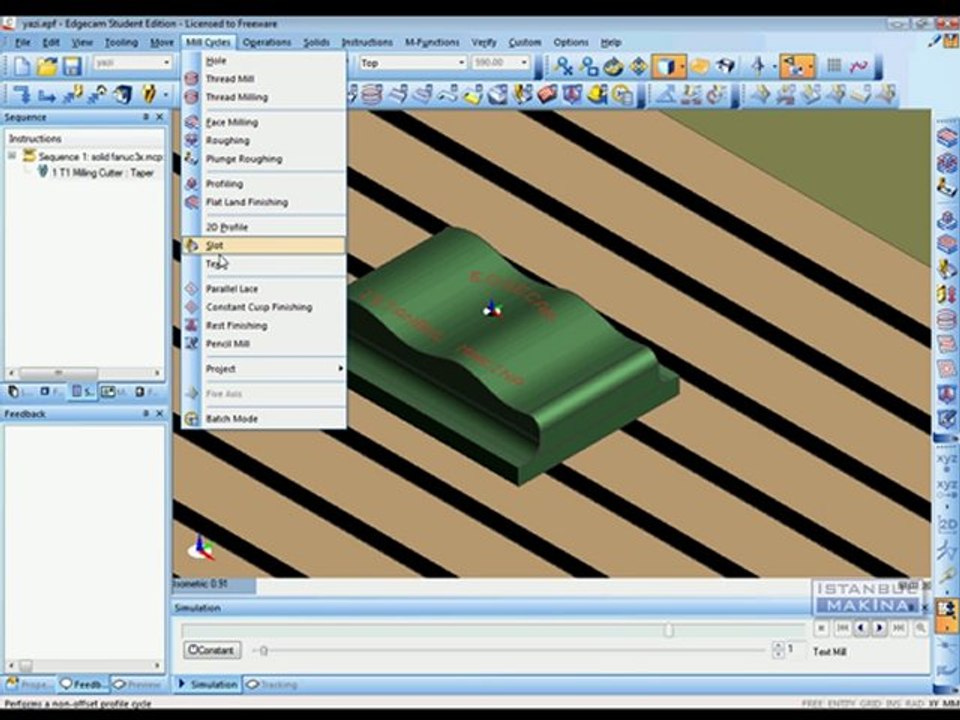This screenshot has width=960, height=720.
Task: Click the simulation progress bar handle
Action: pos(669,630)
